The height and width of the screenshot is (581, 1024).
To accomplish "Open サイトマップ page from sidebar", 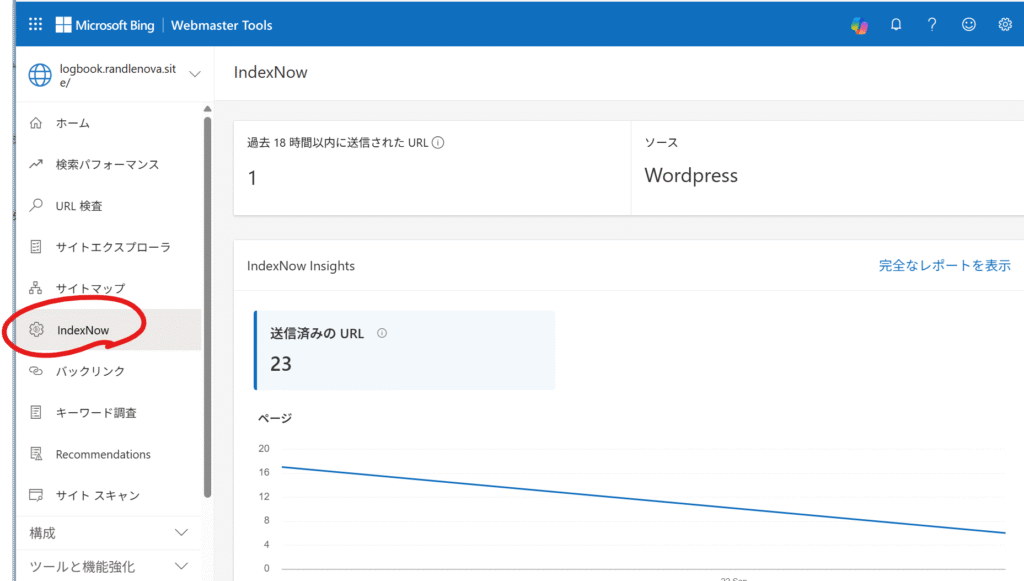I will coord(90,288).
